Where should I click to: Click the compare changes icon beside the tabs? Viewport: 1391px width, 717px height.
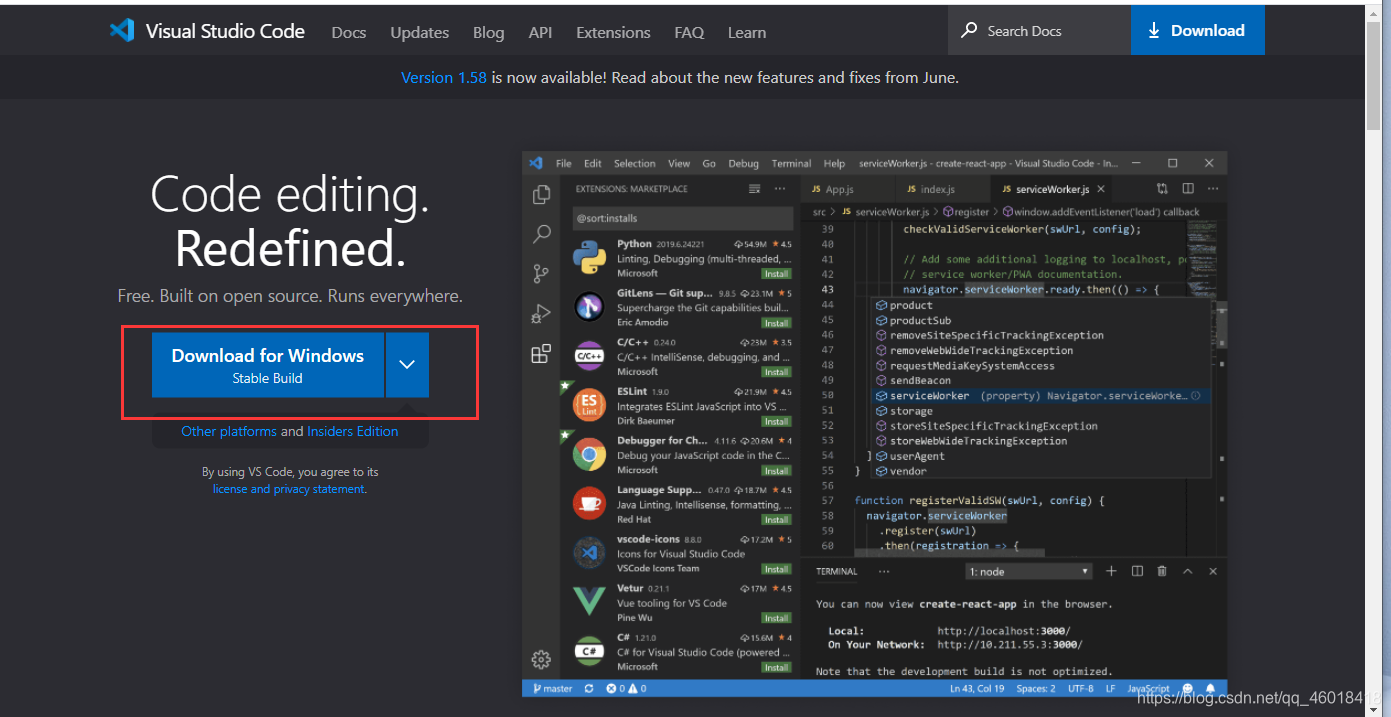[x=1162, y=189]
